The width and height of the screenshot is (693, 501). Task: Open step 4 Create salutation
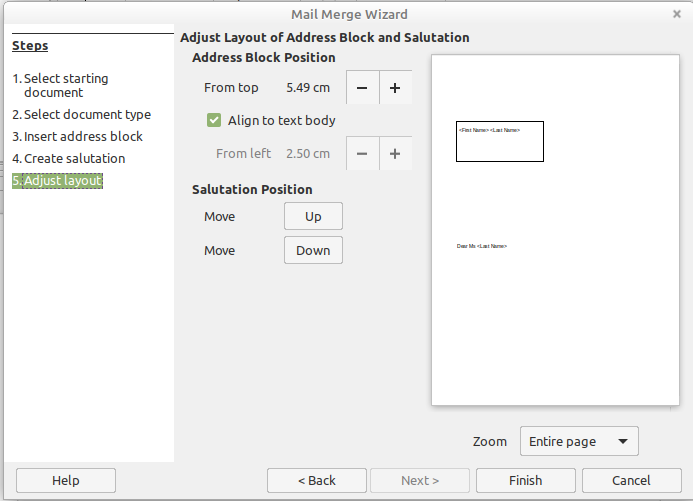69,159
